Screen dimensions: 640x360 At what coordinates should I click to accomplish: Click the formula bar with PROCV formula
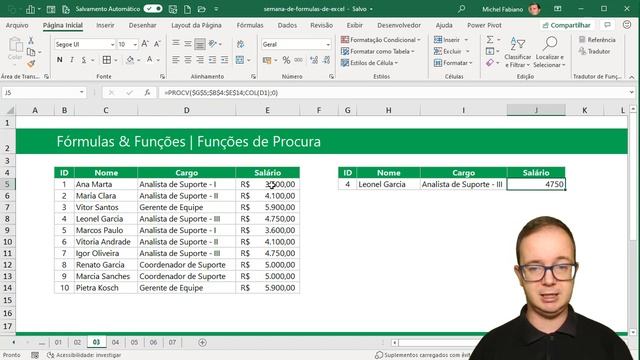click(394, 93)
